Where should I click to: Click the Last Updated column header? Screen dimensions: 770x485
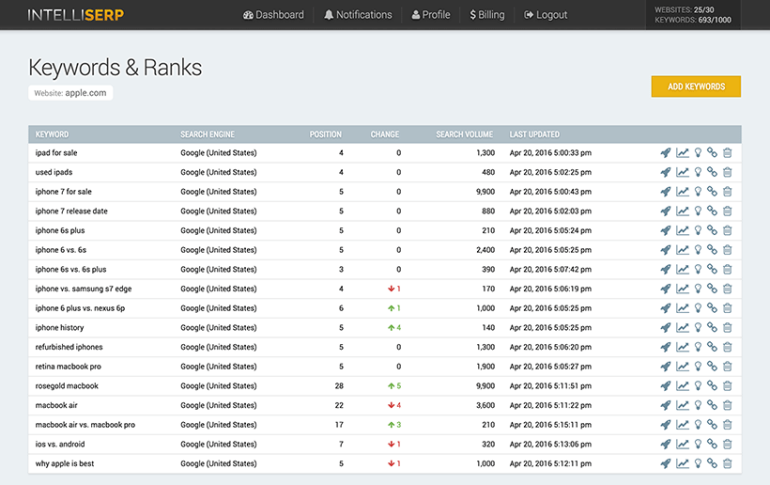pyautogui.click(x=534, y=134)
